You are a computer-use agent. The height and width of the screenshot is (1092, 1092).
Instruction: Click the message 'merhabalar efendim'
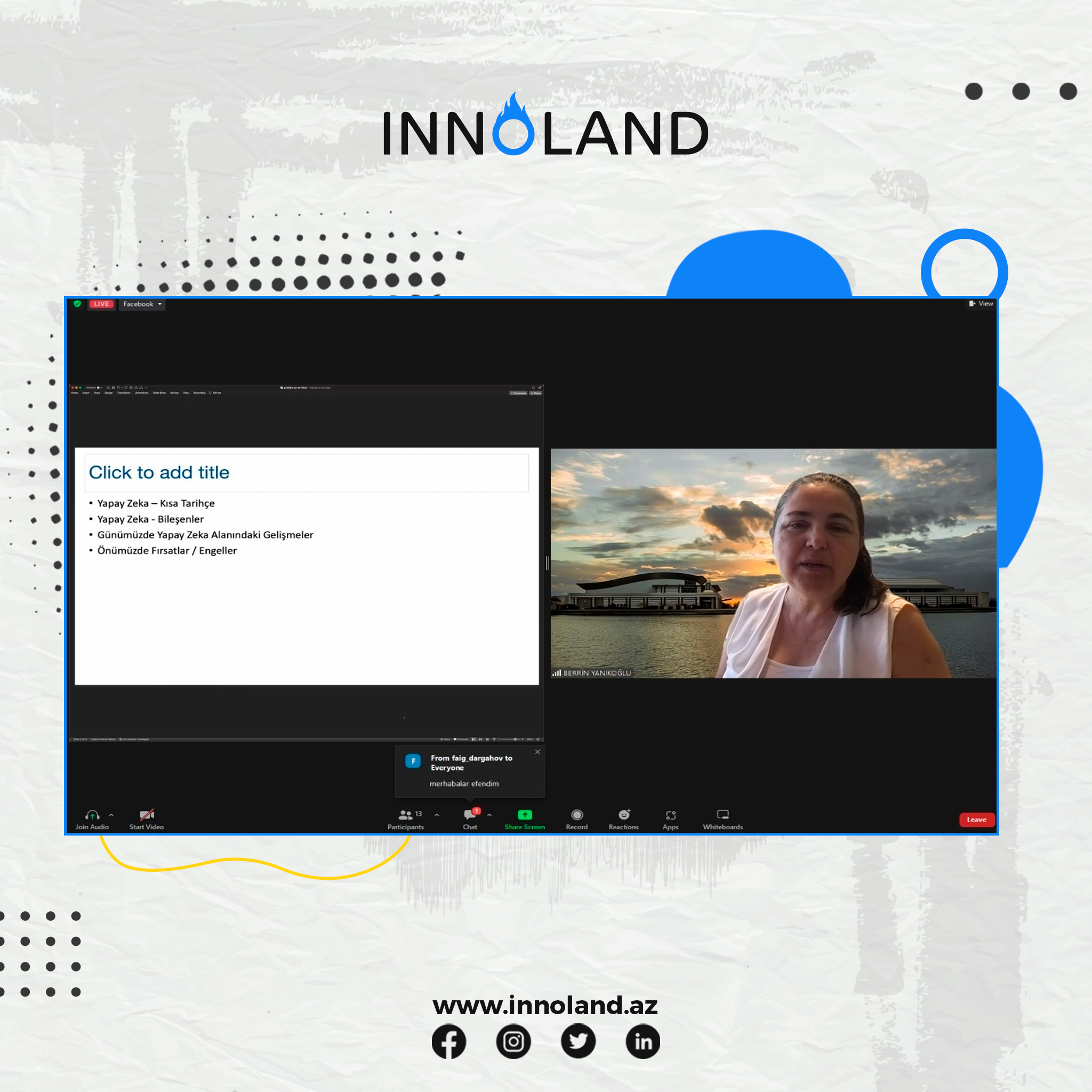[464, 783]
